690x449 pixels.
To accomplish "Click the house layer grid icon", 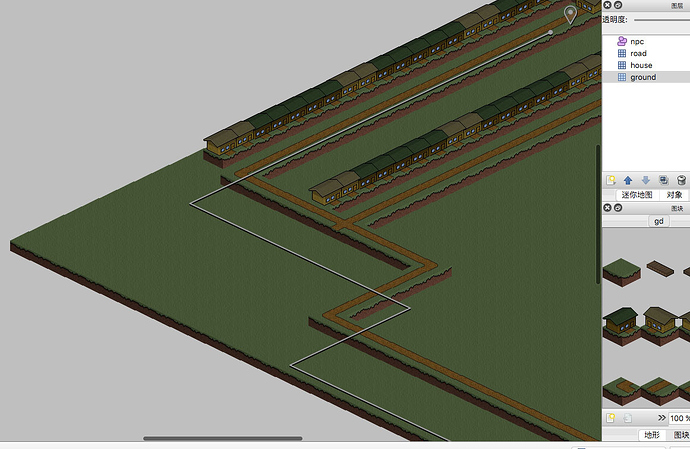I will tap(622, 65).
